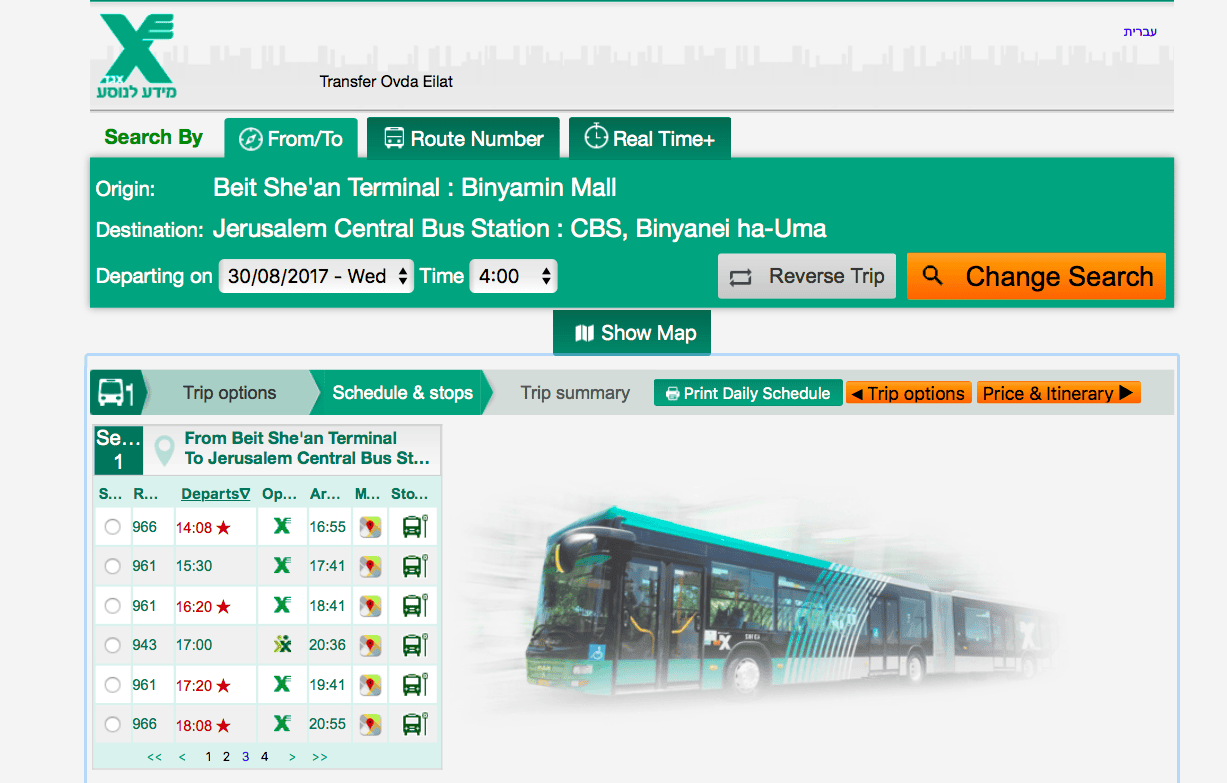1227x783 pixels.
Task: View stops icon for 15:30 departure
Action: pos(414,566)
